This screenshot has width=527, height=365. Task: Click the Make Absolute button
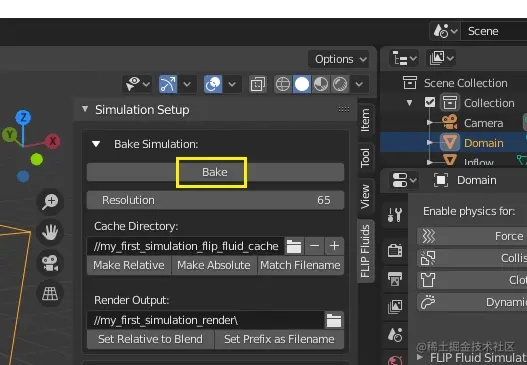(x=214, y=265)
